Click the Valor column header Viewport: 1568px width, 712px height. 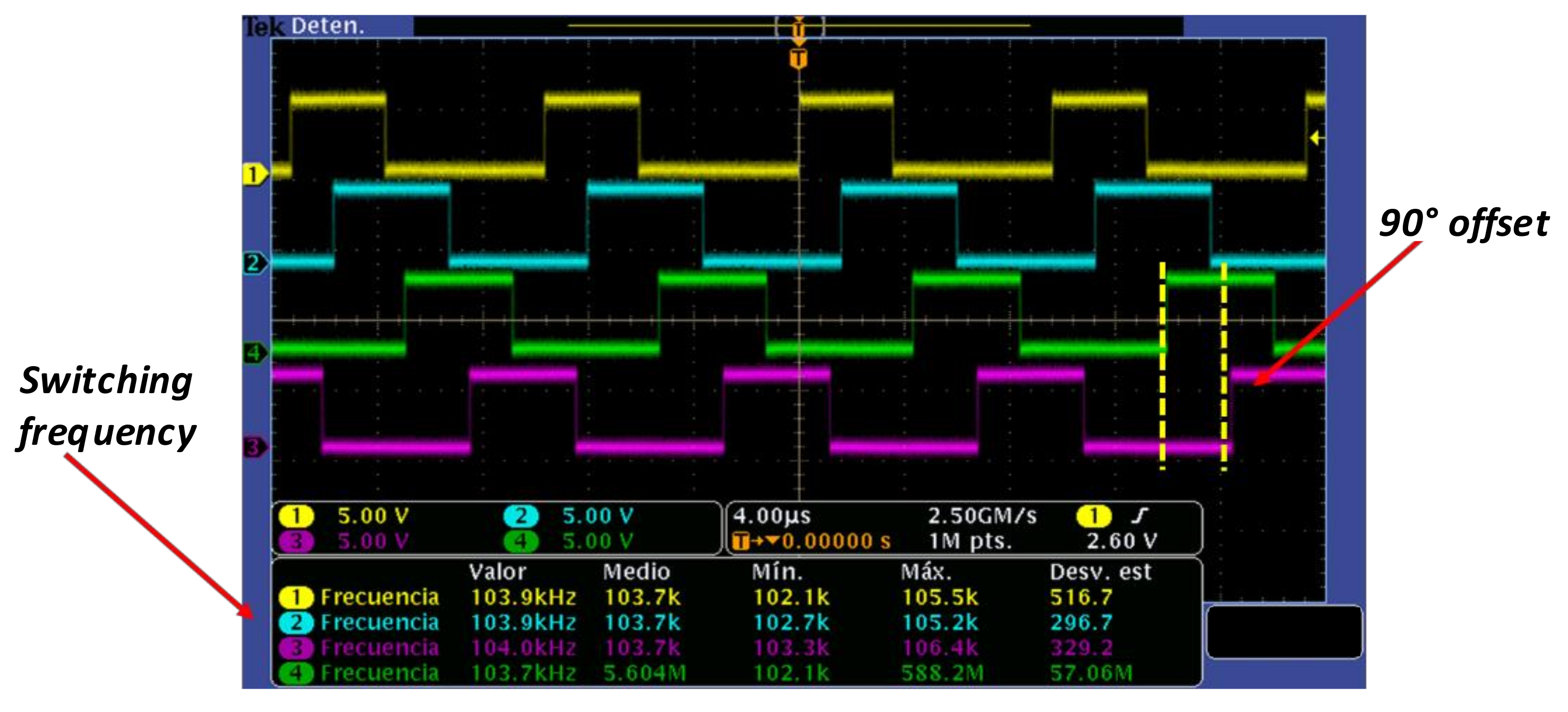pyautogui.click(x=497, y=572)
